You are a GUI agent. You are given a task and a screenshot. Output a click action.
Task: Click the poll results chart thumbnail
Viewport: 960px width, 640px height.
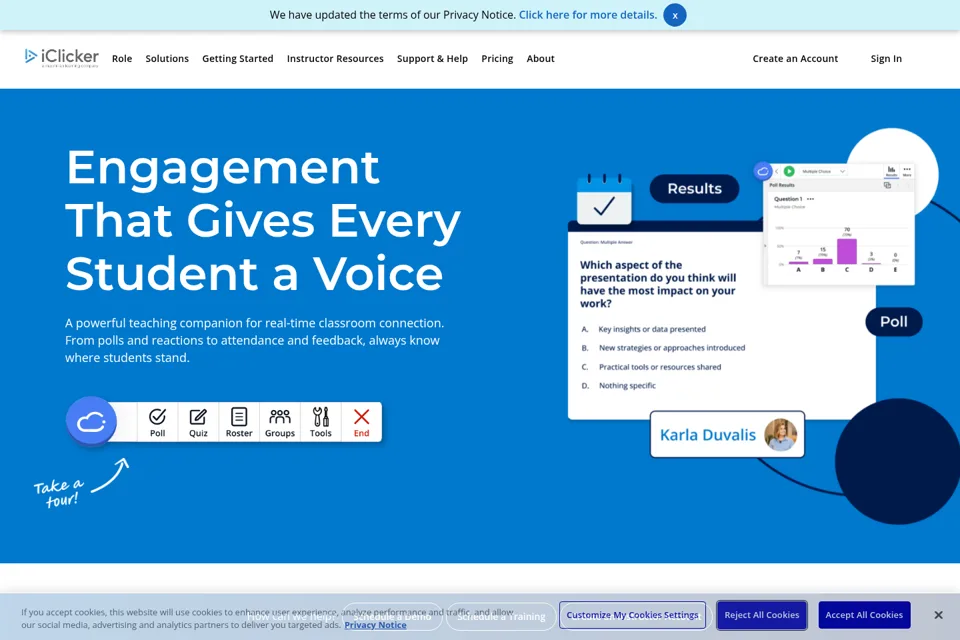(x=839, y=224)
